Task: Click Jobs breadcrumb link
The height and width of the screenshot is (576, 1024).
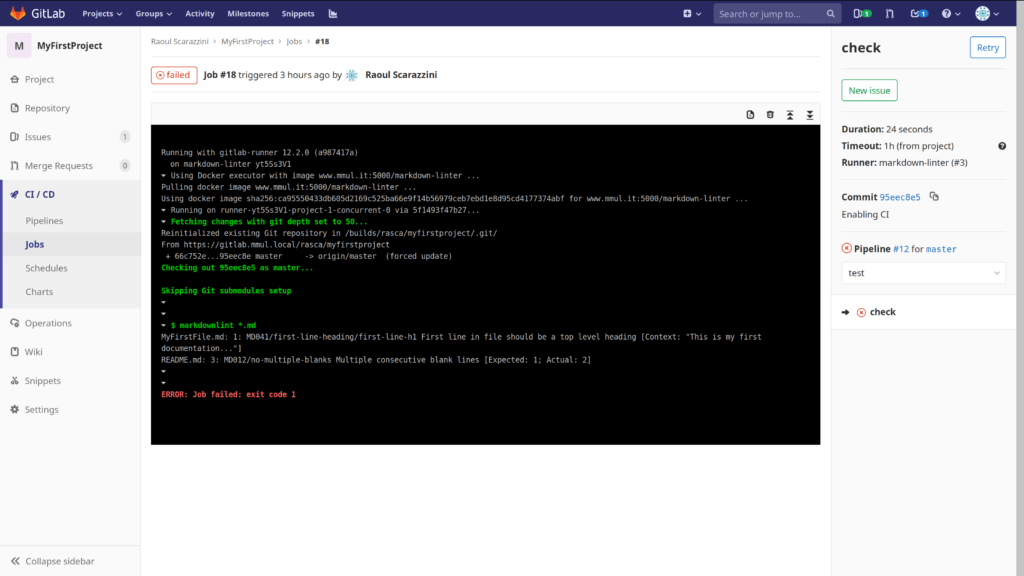Action: (294, 41)
